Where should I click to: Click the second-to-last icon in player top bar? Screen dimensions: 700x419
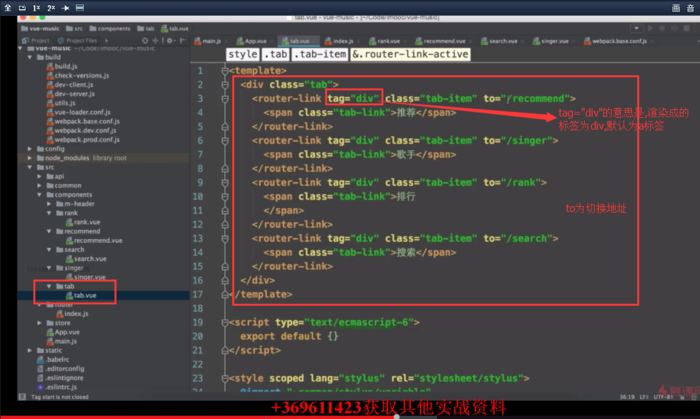pos(676,8)
